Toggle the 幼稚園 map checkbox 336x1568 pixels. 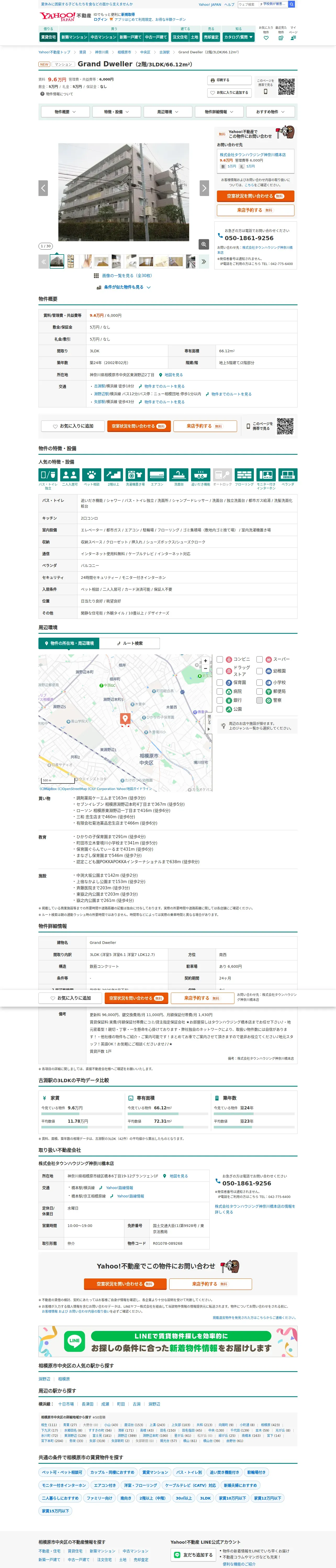coord(260,671)
